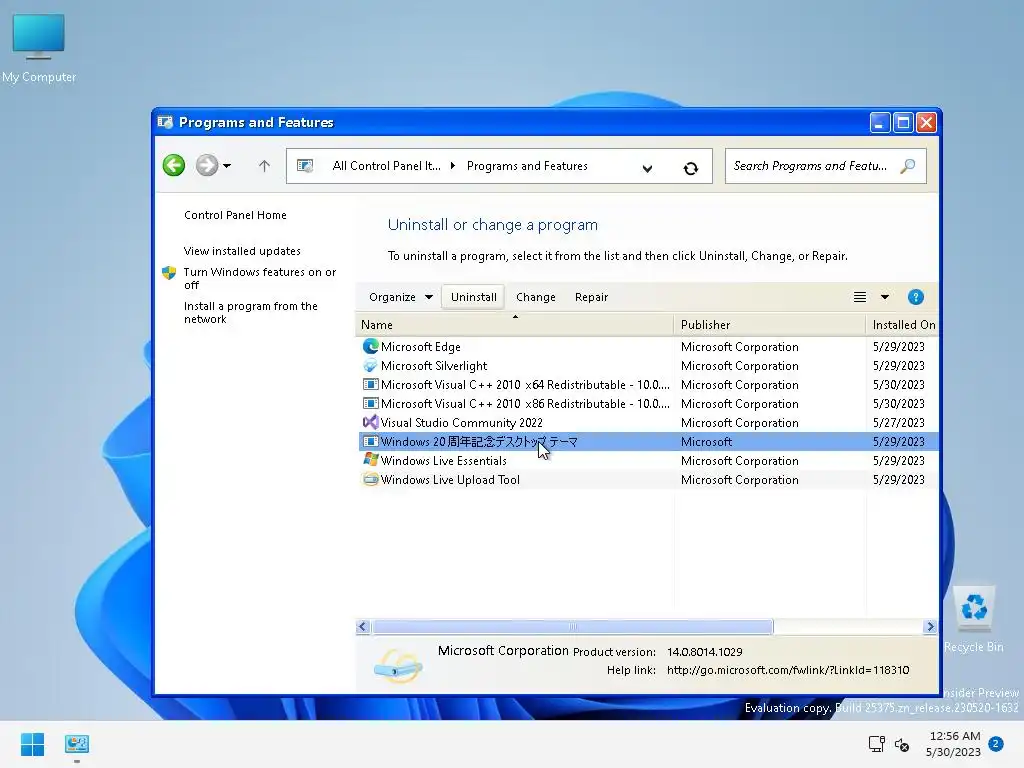The image size is (1024, 768).
Task: Select Windows Live Essentials name
Action: coord(443,460)
